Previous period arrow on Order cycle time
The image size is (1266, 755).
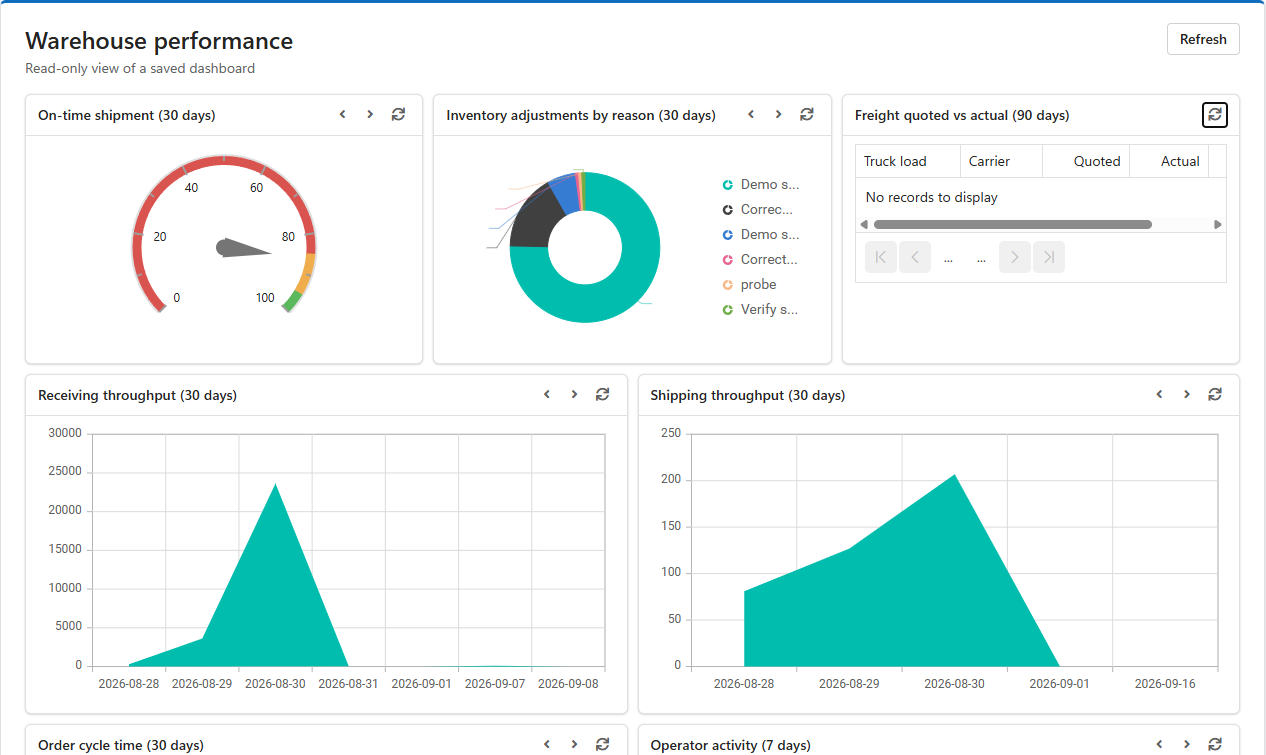(547, 744)
